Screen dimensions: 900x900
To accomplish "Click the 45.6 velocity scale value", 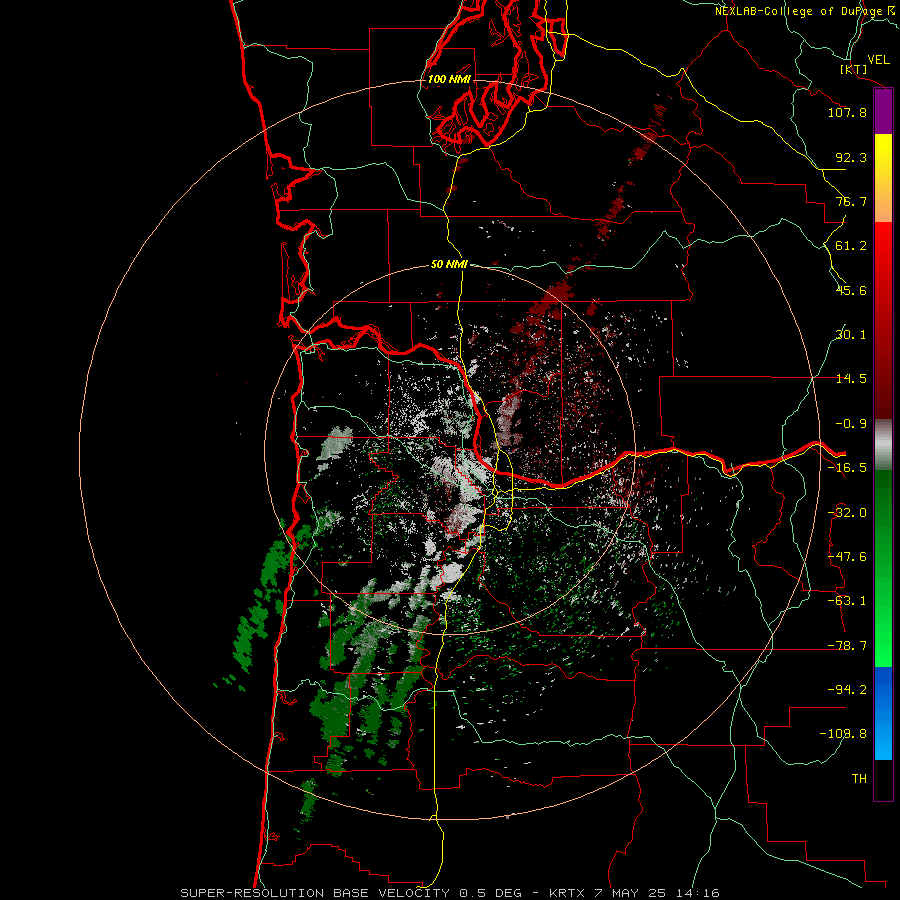I will pyautogui.click(x=851, y=290).
